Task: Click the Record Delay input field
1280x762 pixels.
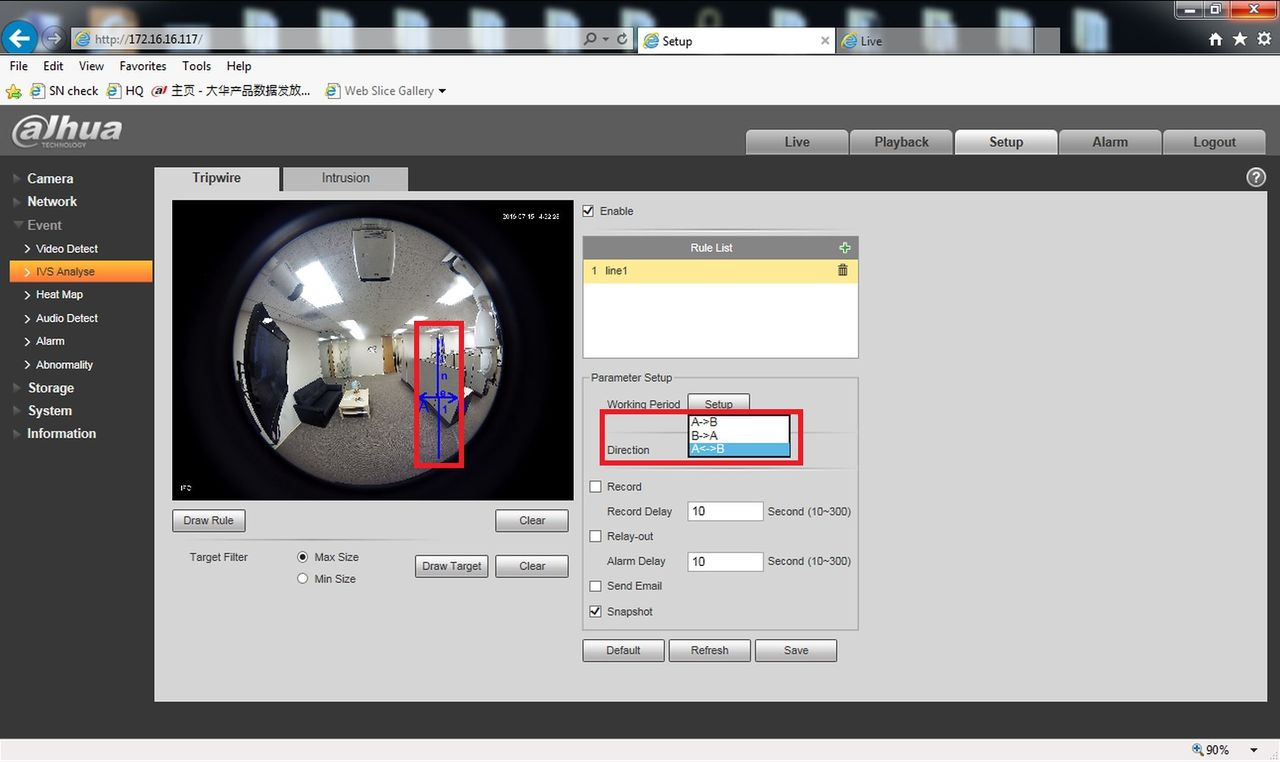Action: click(x=725, y=511)
